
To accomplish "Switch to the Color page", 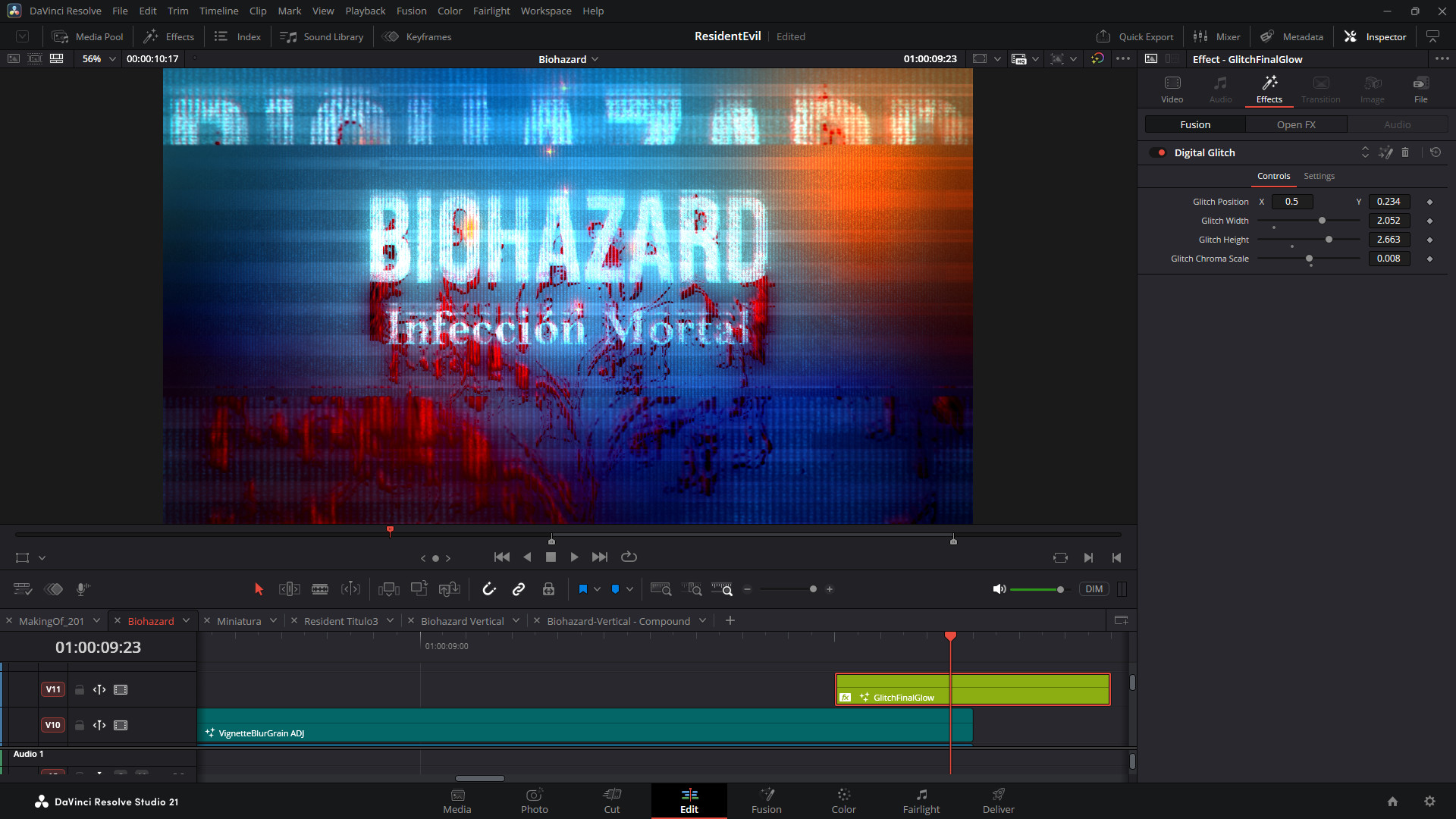I will coord(843,801).
